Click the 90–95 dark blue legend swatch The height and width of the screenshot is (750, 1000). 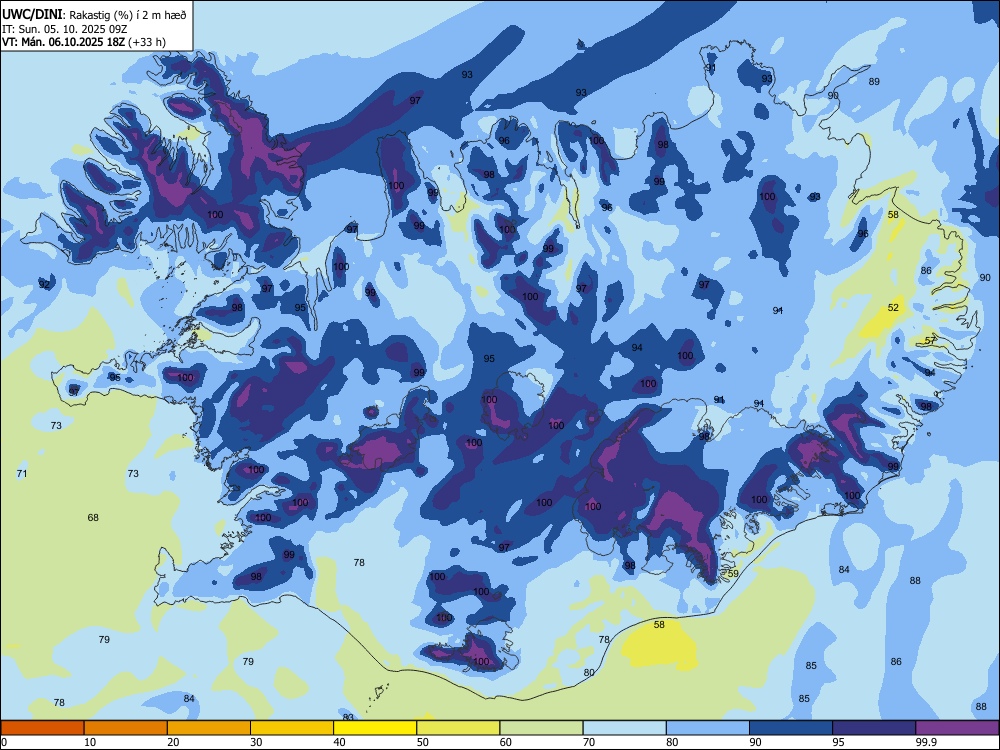tap(791, 728)
